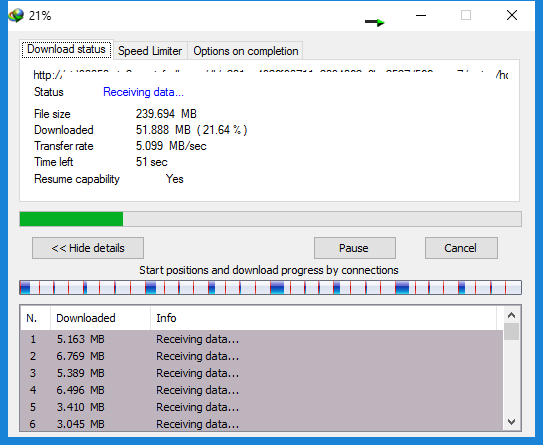Click the time left value 51 sec
This screenshot has height=445, width=543.
tap(151, 162)
